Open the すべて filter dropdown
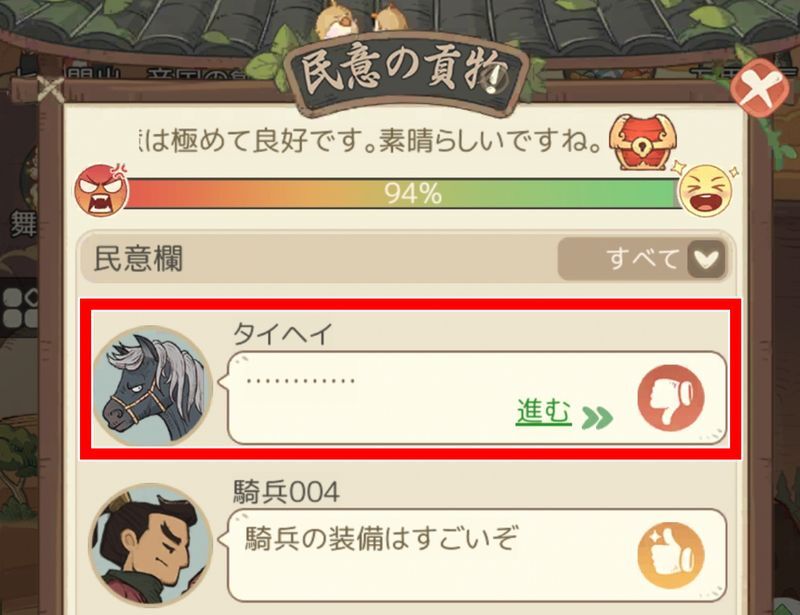 643,259
